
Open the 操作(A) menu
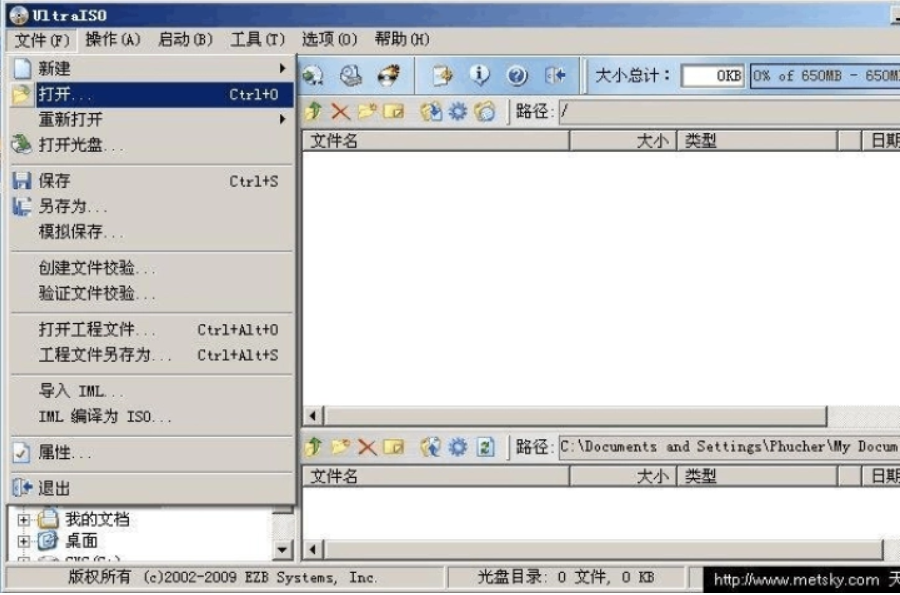pos(112,39)
